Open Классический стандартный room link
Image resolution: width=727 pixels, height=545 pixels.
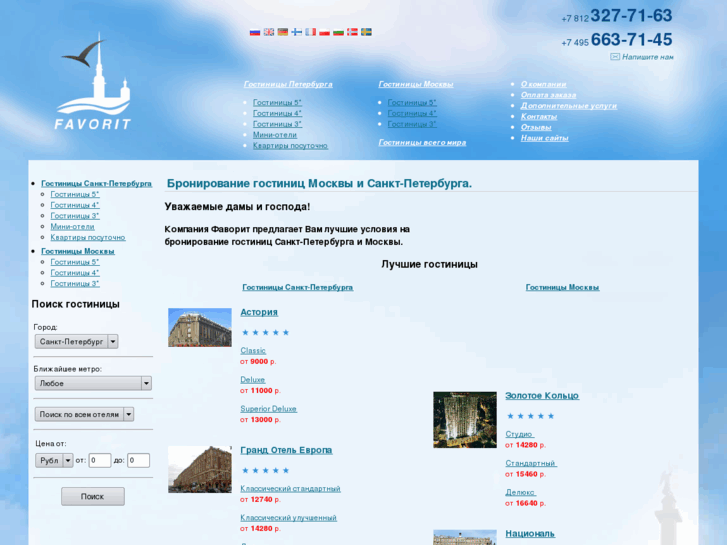point(290,488)
